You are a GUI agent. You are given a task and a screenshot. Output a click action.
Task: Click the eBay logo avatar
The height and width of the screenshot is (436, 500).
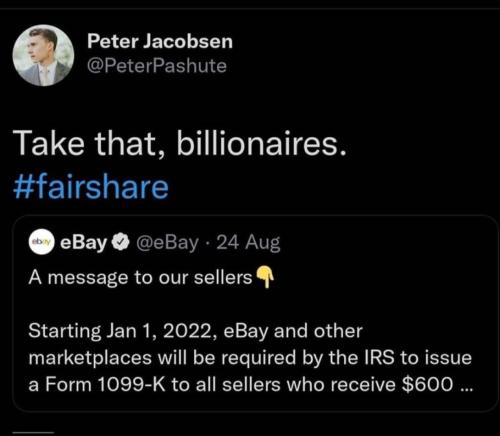(x=42, y=242)
